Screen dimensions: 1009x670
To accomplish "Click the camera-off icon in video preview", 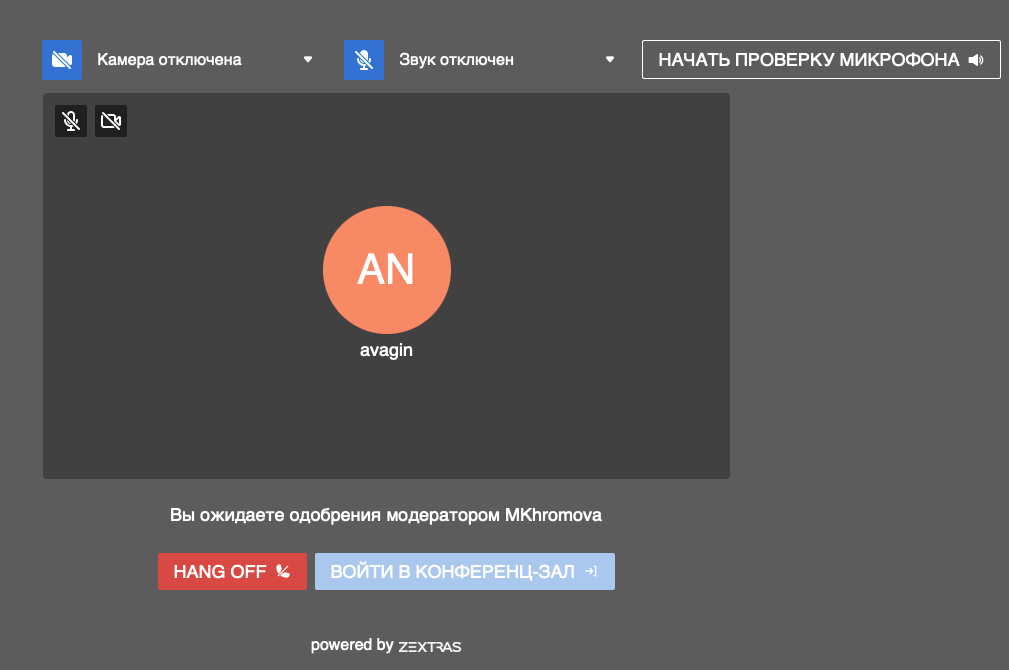I will (111, 121).
